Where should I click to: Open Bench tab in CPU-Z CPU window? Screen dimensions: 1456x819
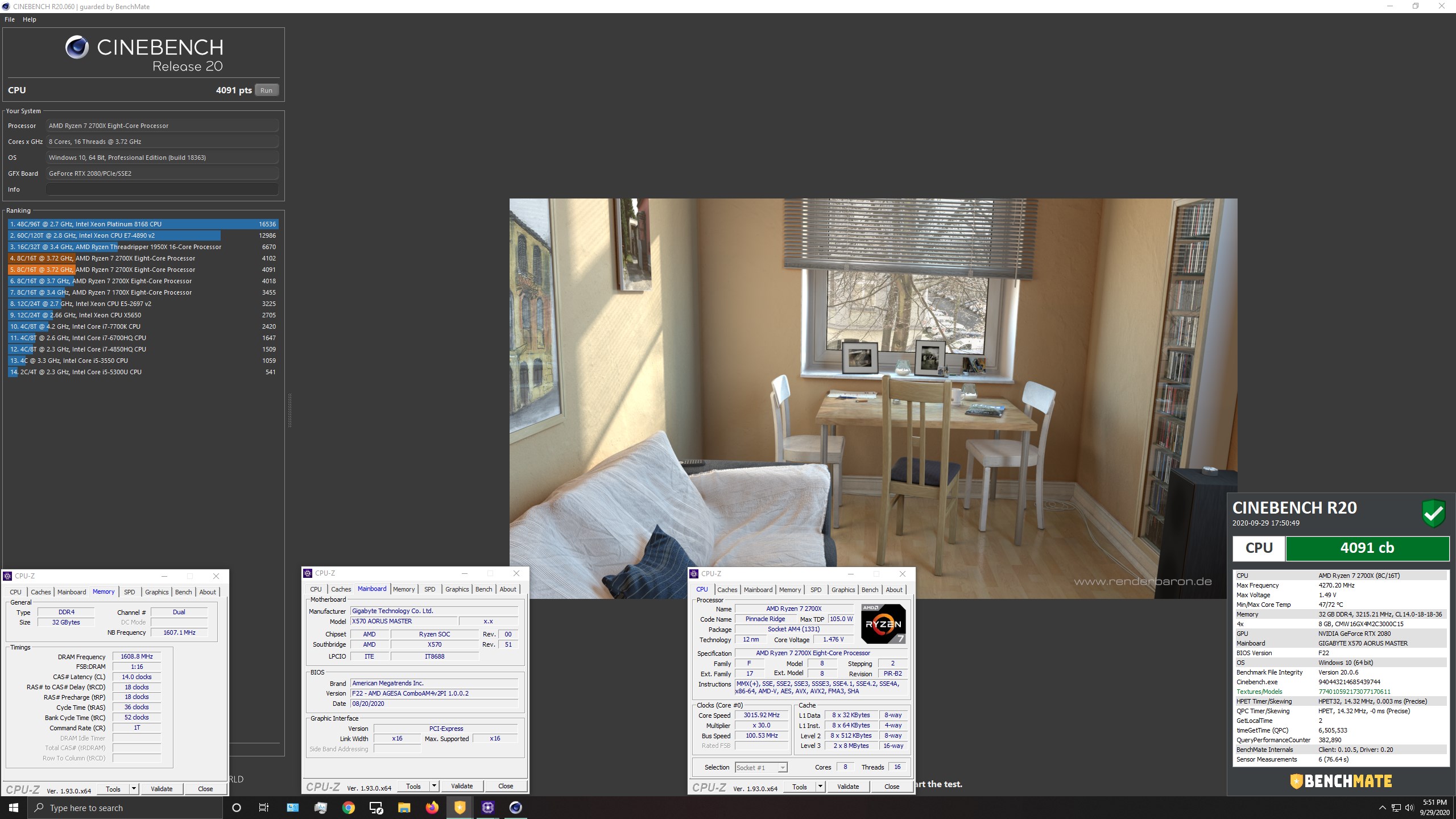click(870, 590)
